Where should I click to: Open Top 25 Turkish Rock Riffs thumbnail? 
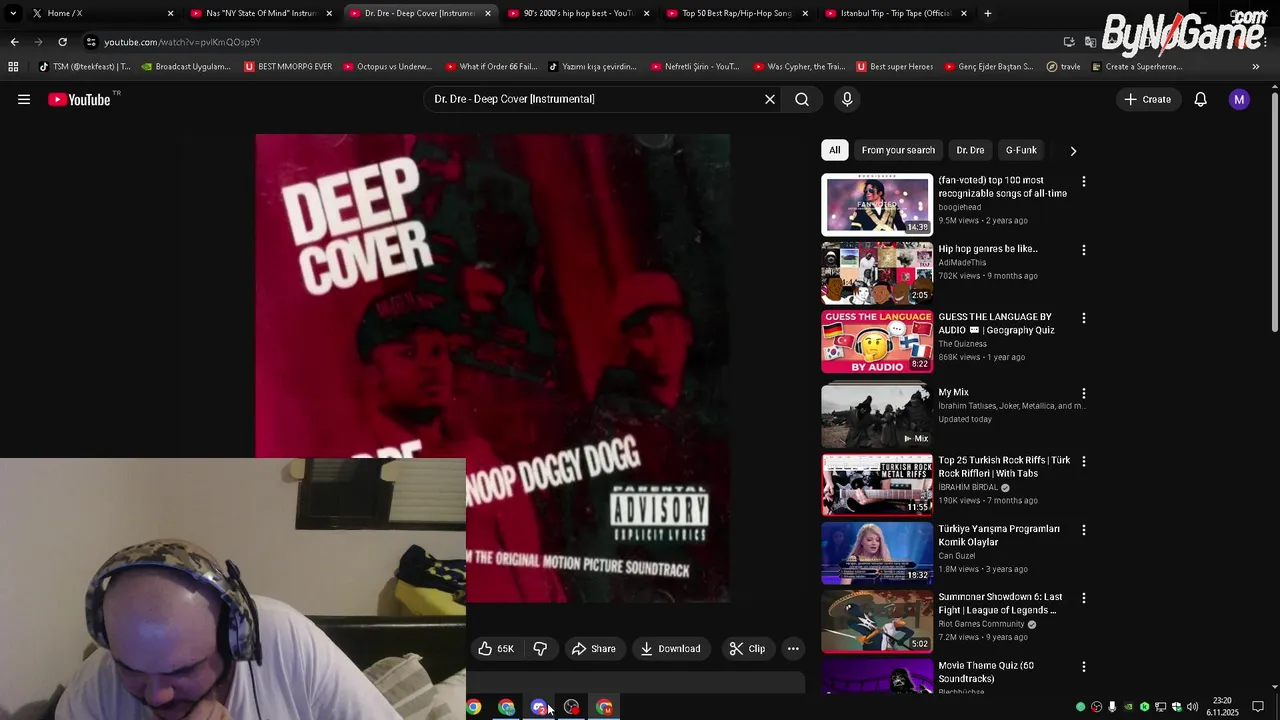(x=877, y=484)
